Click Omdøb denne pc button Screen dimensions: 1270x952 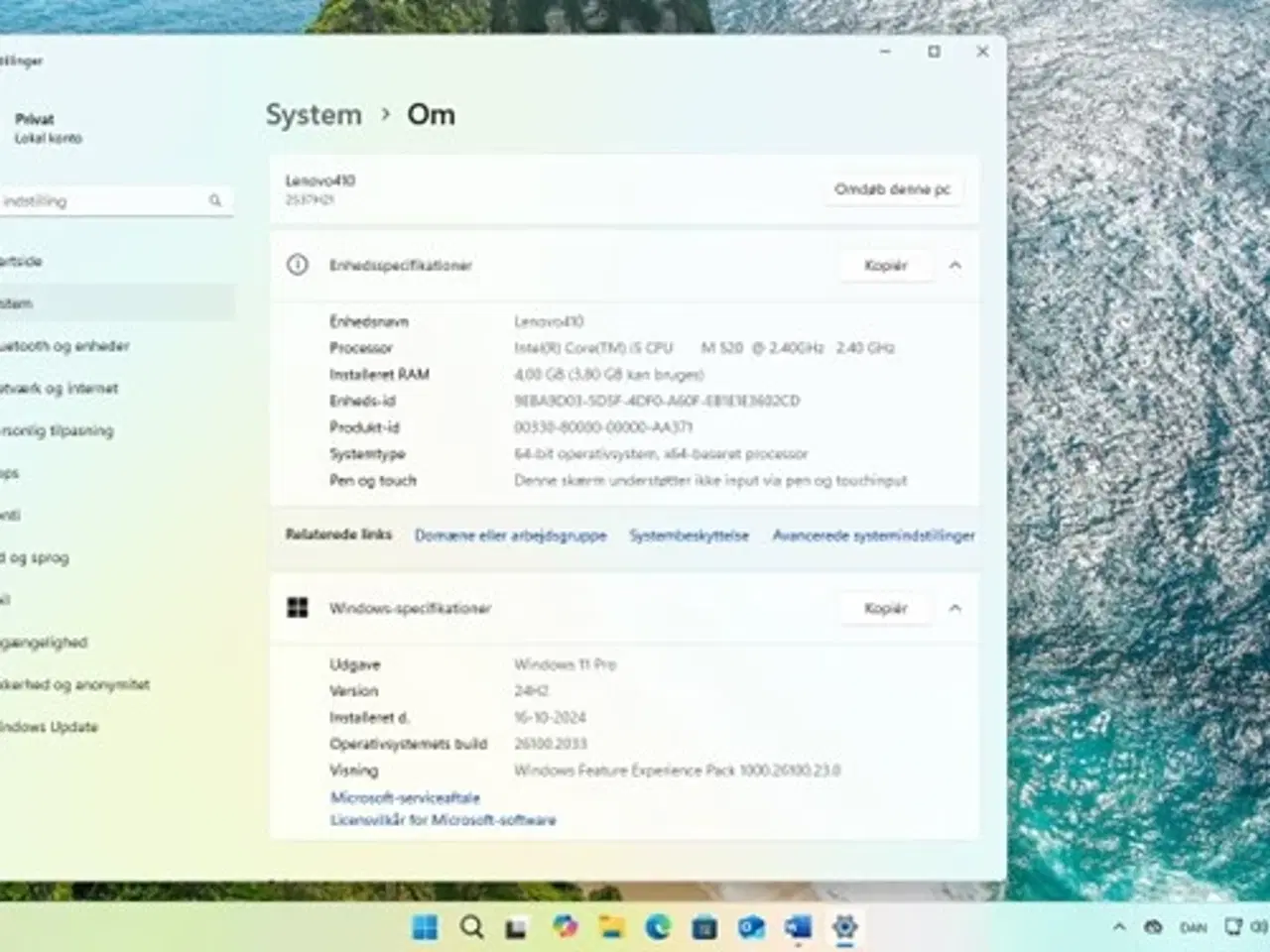coord(892,188)
